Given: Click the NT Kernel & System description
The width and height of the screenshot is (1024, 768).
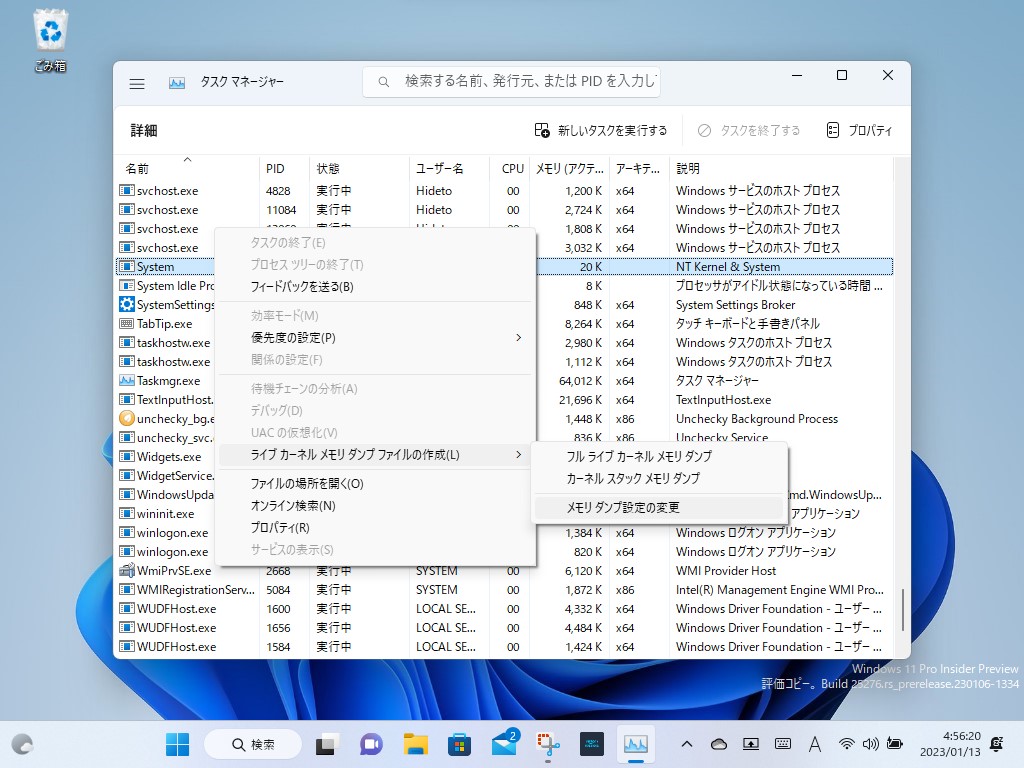Looking at the screenshot, I should [x=728, y=266].
